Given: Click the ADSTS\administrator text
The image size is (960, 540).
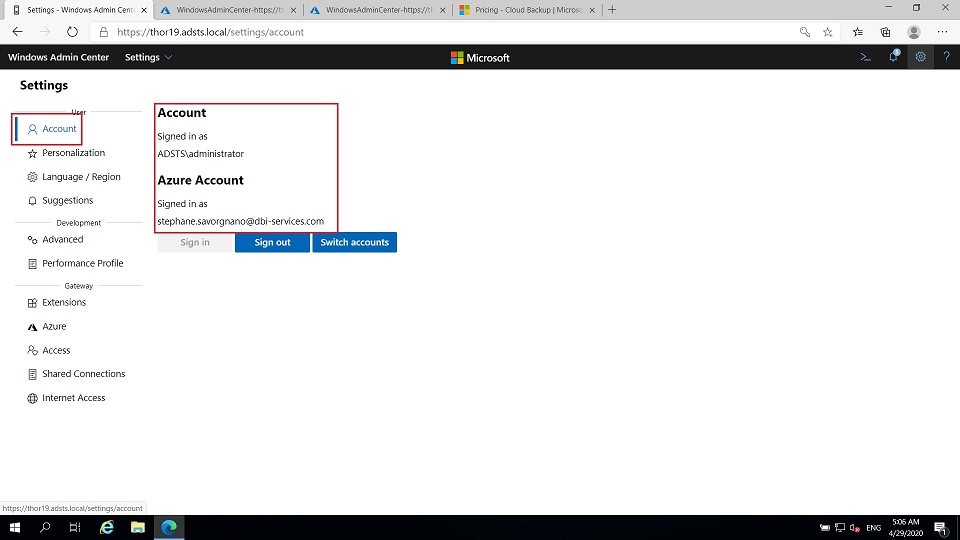Looking at the screenshot, I should [x=200, y=154].
